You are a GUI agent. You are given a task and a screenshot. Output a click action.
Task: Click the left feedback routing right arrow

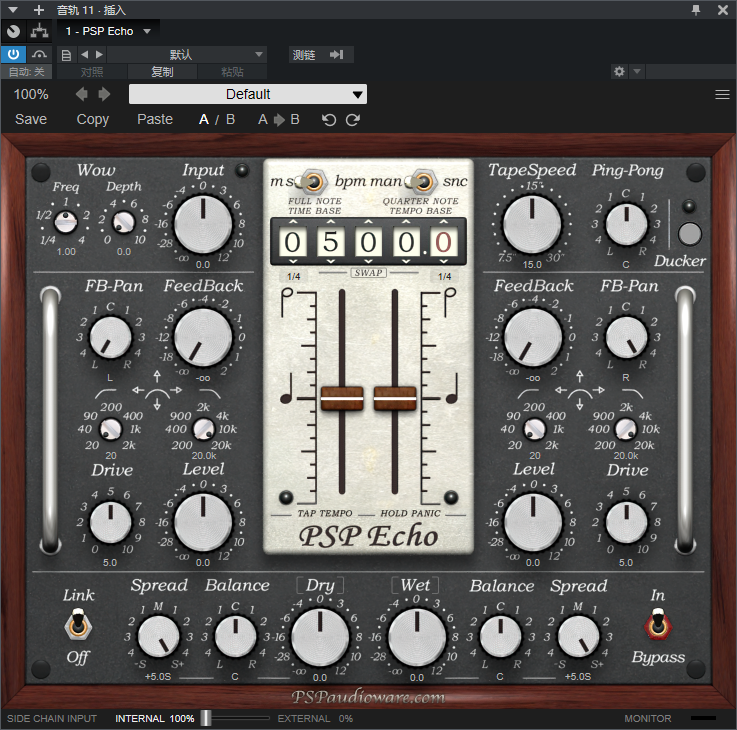(176, 390)
